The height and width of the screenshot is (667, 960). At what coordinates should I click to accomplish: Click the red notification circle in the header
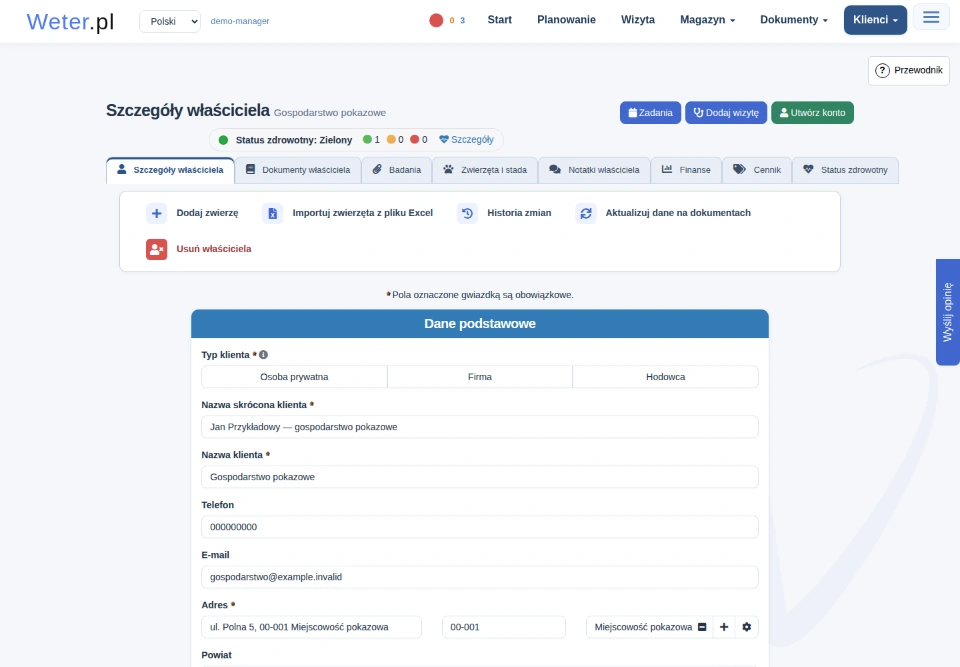pyautogui.click(x=436, y=20)
